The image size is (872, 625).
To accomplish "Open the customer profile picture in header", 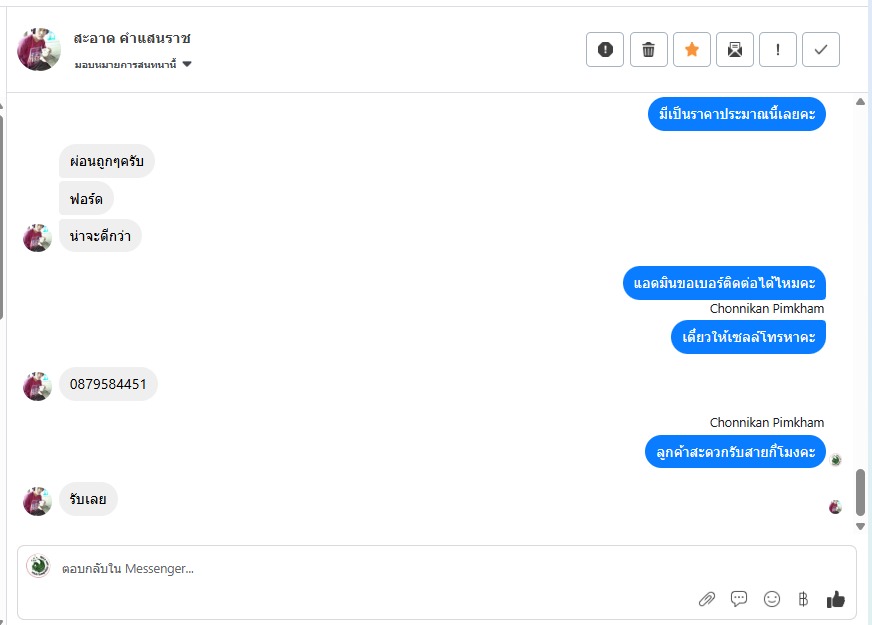I will click(x=39, y=49).
